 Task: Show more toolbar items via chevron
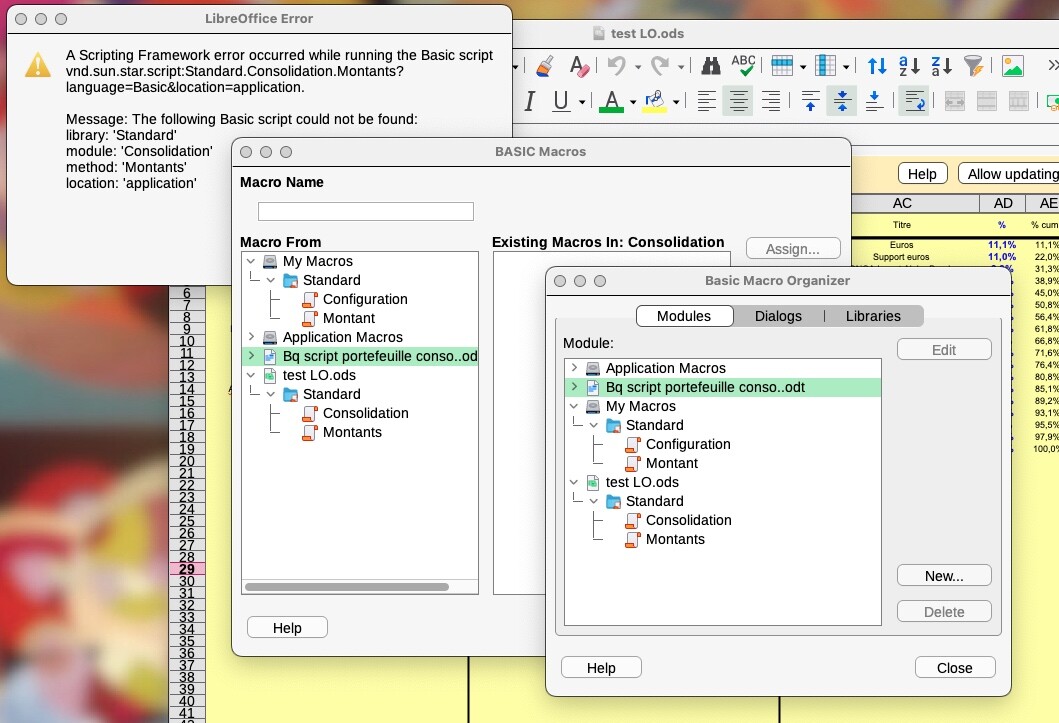[x=1052, y=65]
